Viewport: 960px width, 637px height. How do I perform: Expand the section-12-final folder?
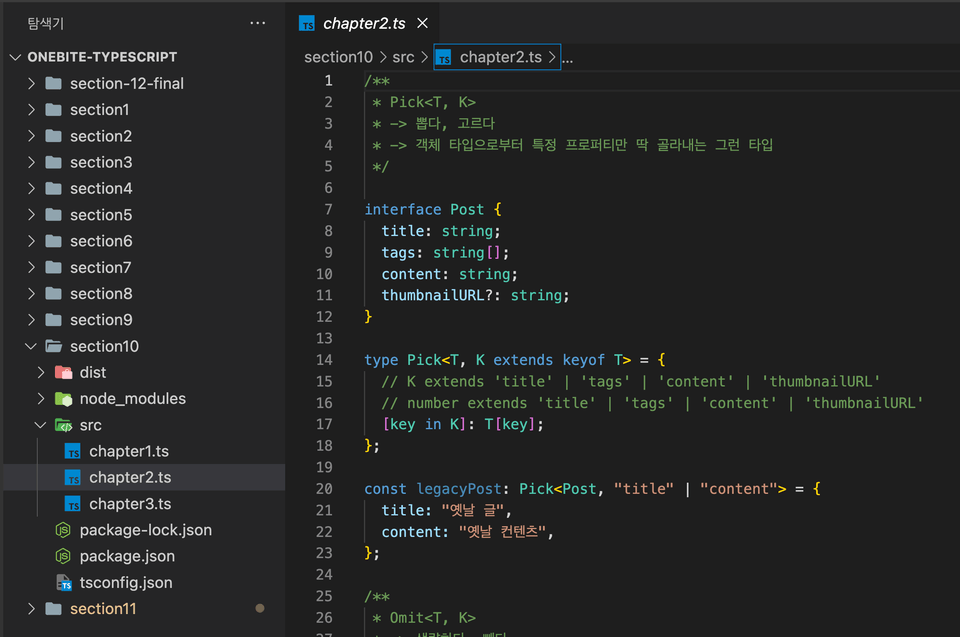pyautogui.click(x=32, y=84)
